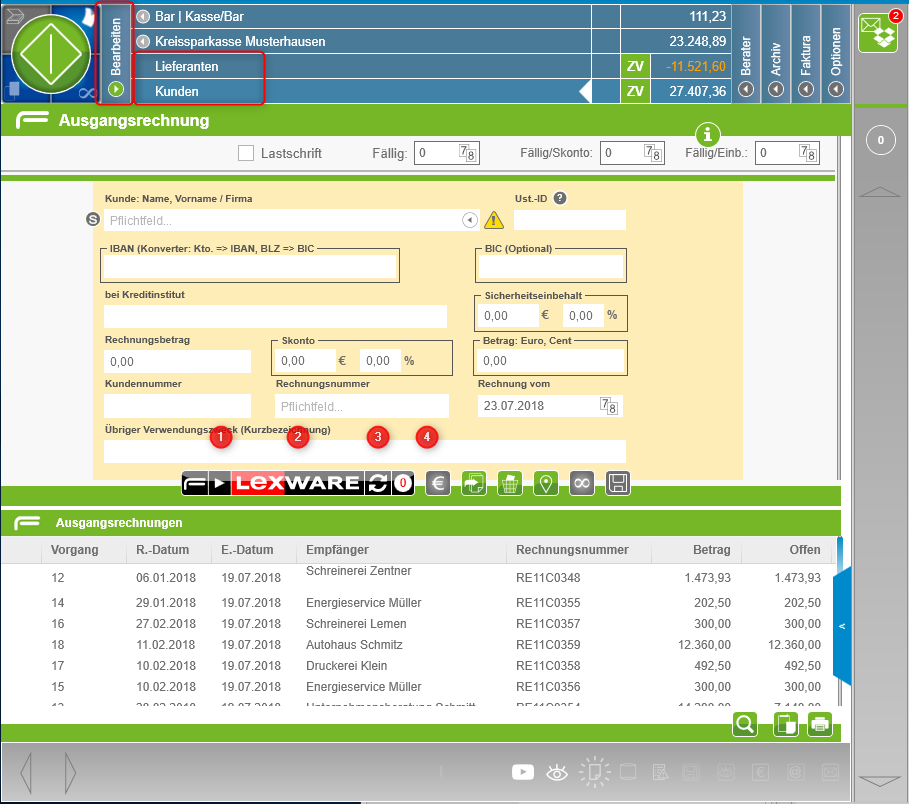This screenshot has width=909, height=804.
Task: Select the Lieferanten menu entry
Action: click(x=187, y=67)
